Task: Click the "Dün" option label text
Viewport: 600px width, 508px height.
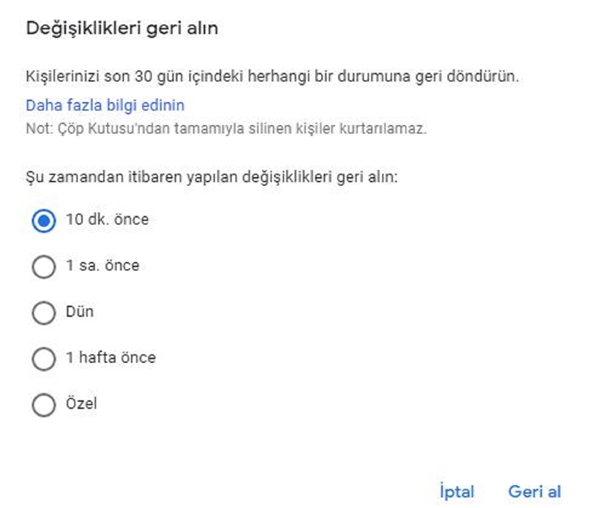Action: pos(79,312)
